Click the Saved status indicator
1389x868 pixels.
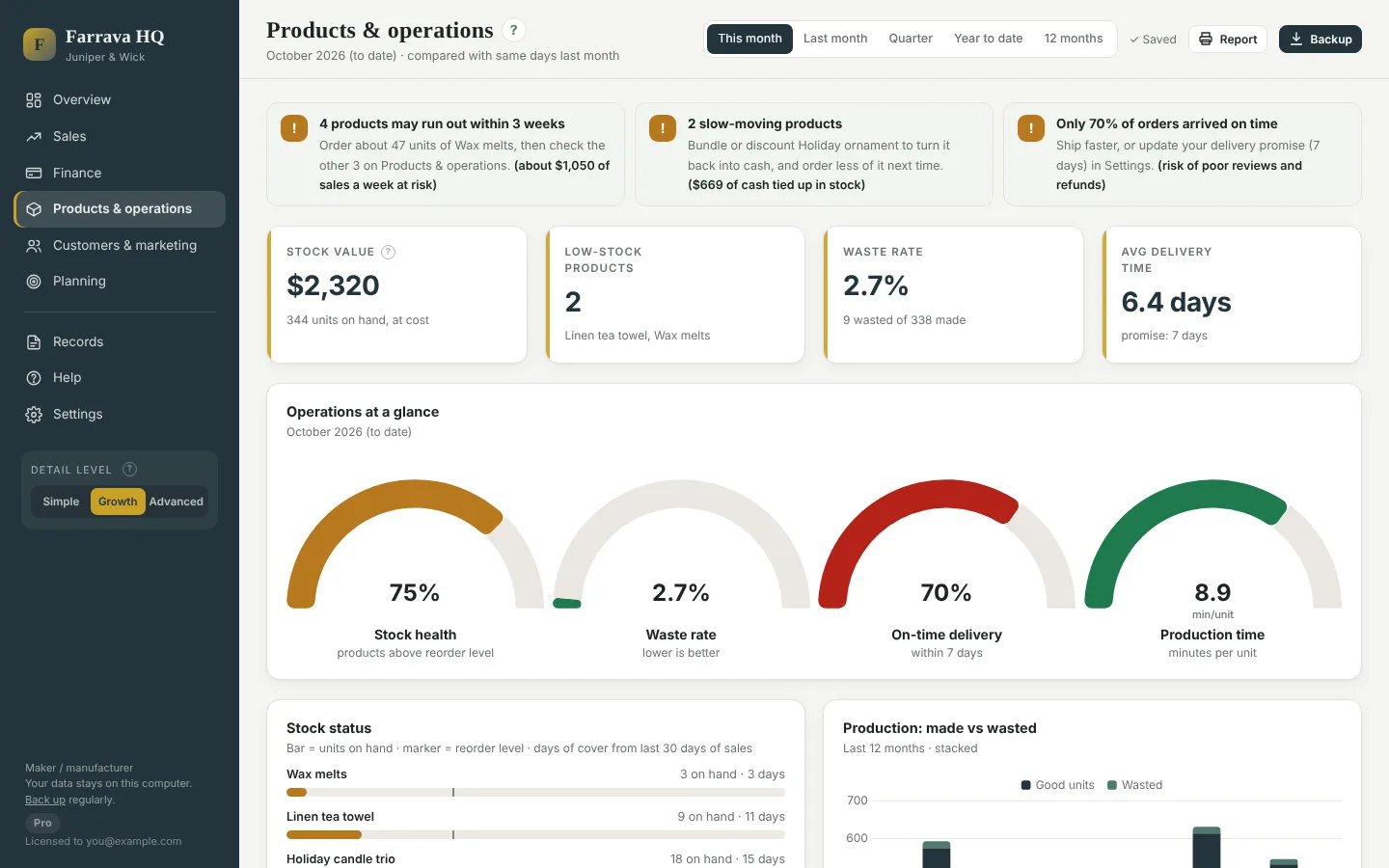(x=1153, y=40)
